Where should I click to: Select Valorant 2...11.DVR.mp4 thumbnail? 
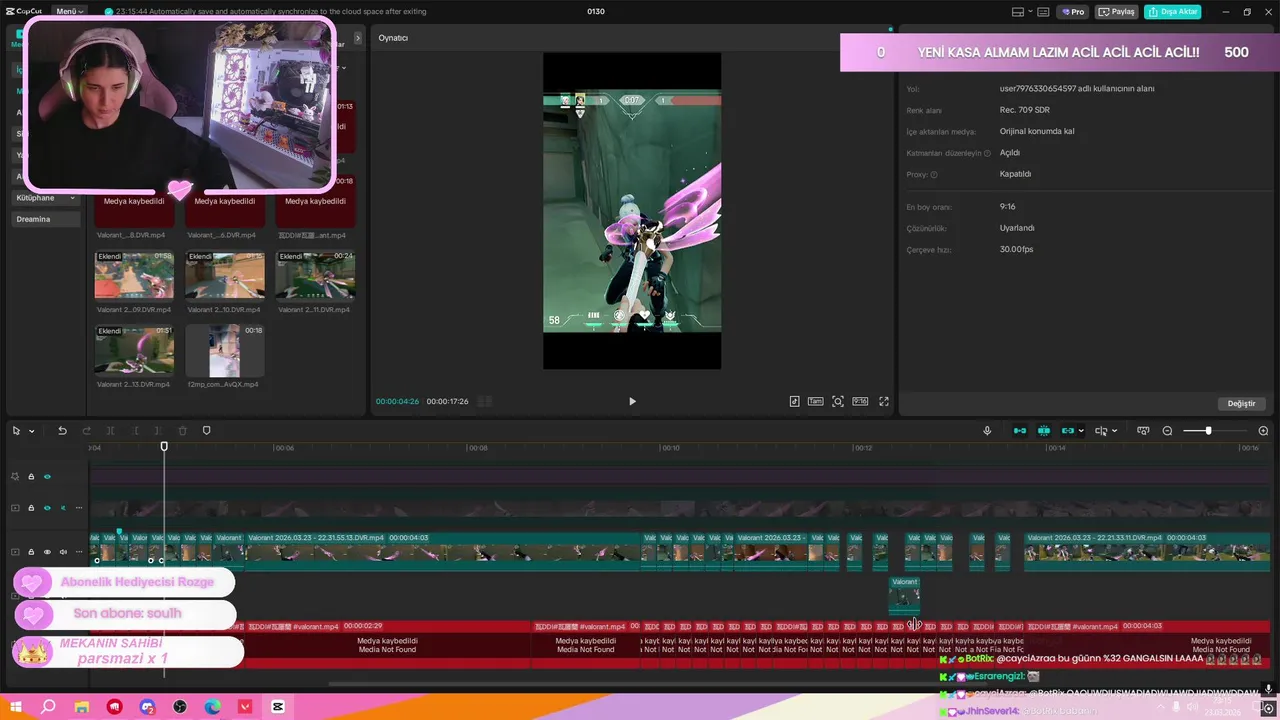point(315,275)
